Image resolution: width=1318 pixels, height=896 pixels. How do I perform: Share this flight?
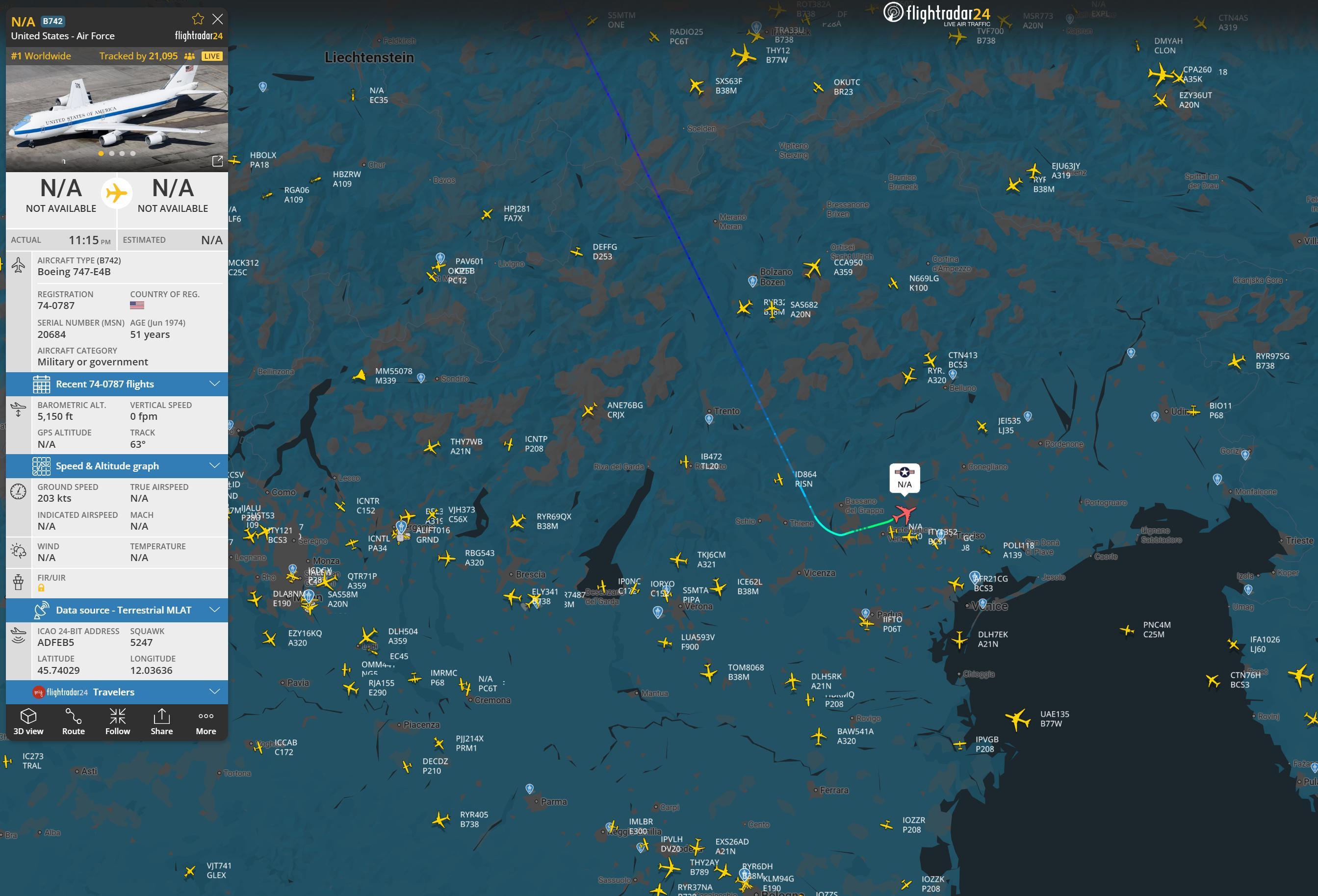pos(162,721)
